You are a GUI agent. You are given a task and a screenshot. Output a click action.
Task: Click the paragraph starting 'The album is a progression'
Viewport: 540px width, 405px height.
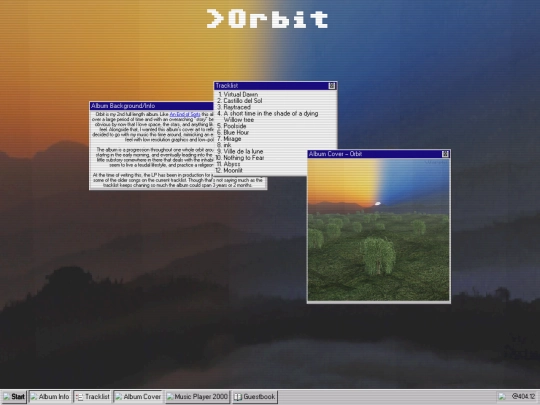point(154,157)
